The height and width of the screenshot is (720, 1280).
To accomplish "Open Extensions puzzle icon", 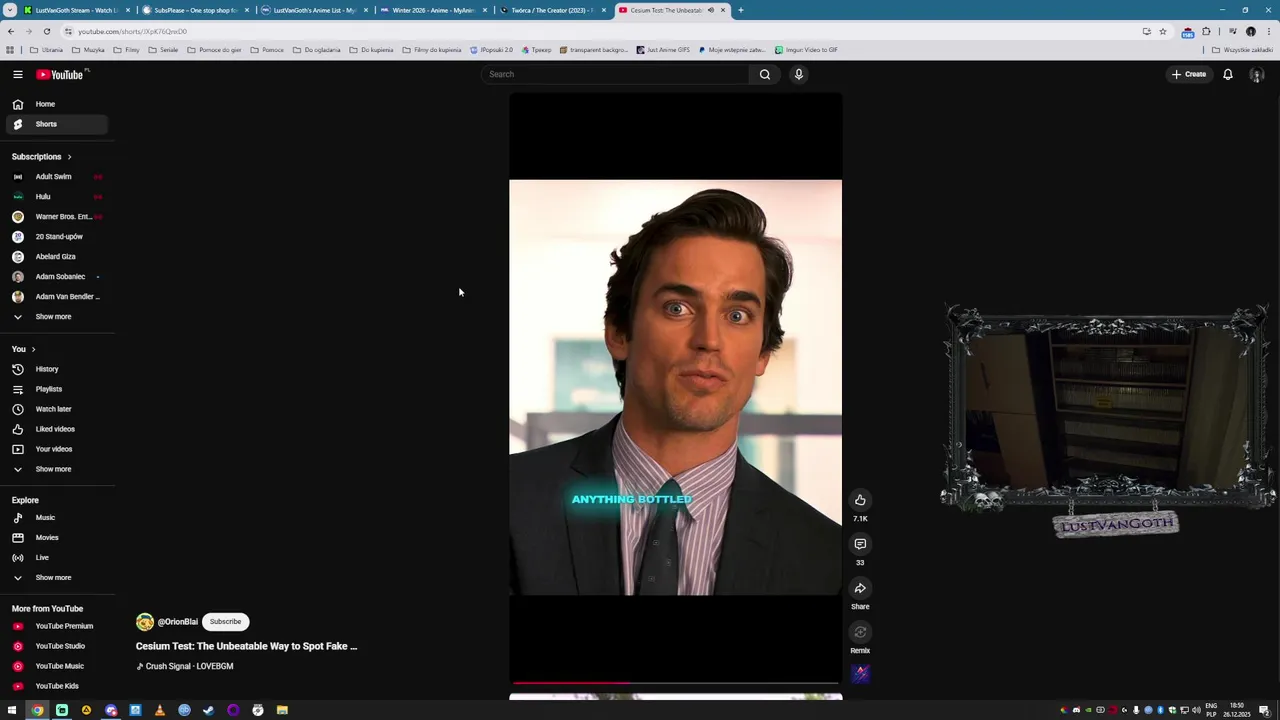I will [x=1206, y=31].
